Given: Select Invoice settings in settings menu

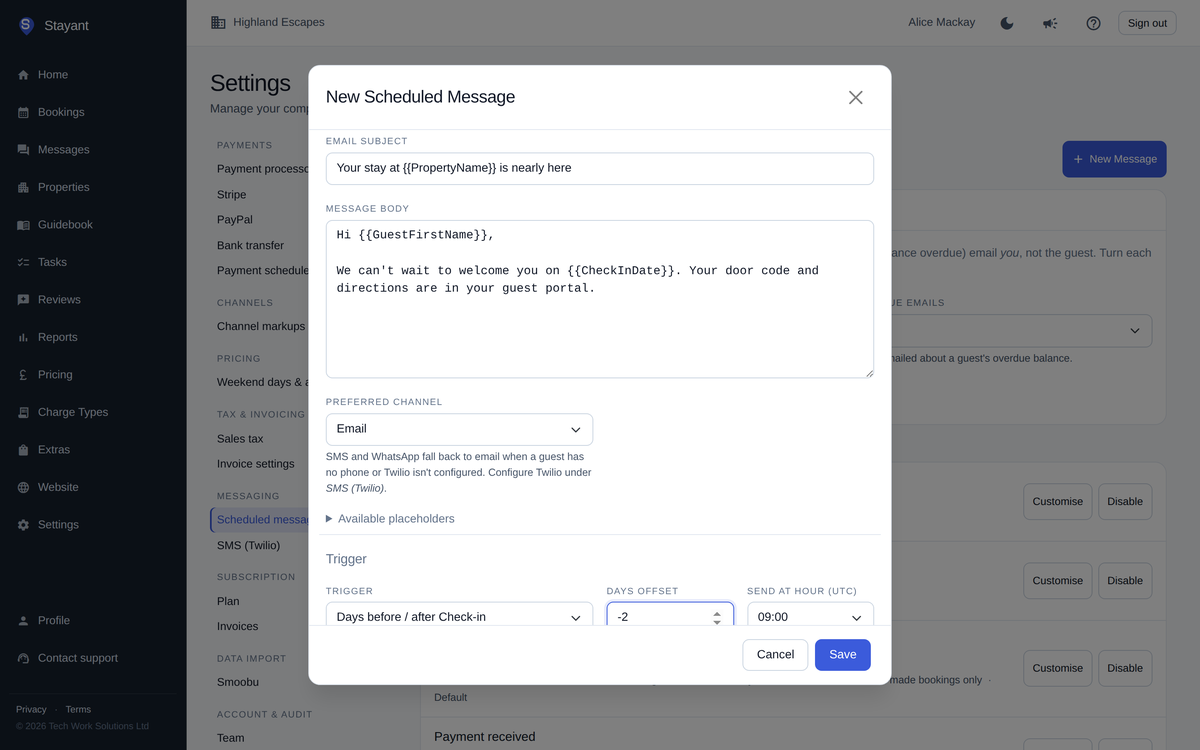Looking at the screenshot, I should coord(256,464).
